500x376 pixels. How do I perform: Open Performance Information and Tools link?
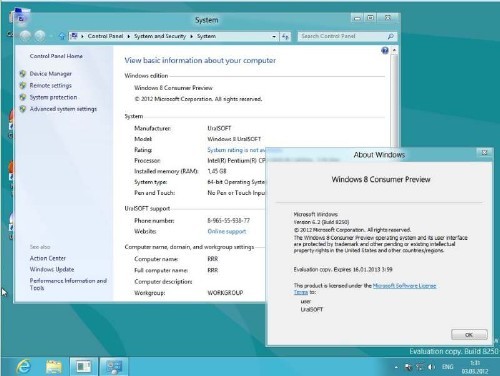click(68, 284)
